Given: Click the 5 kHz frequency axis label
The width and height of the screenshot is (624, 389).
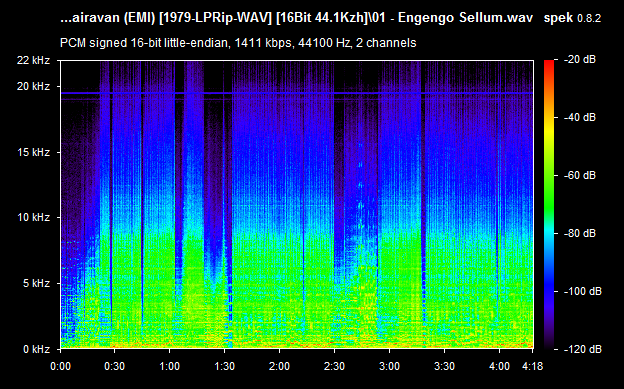Looking at the screenshot, I should [36, 283].
